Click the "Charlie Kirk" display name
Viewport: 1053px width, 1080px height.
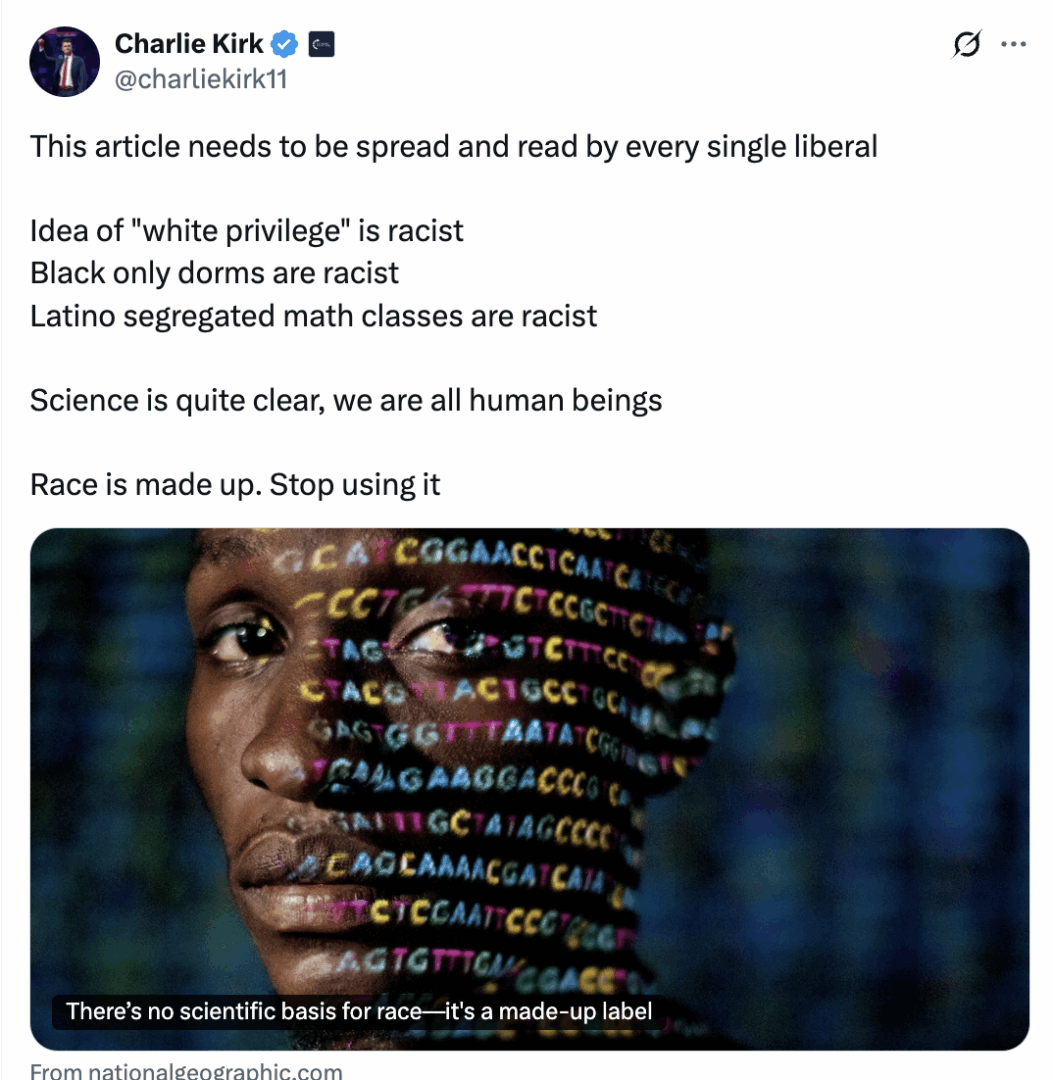189,44
